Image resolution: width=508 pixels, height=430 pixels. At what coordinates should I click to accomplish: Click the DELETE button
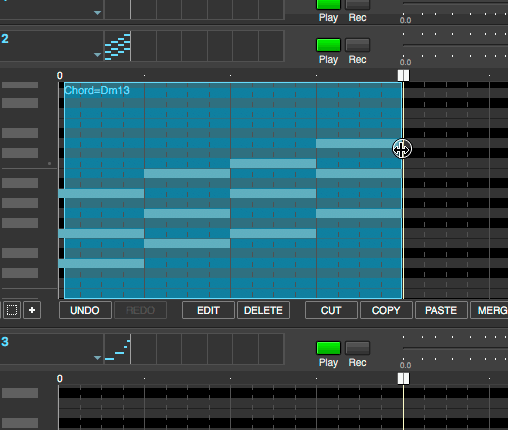pyautogui.click(x=263, y=310)
